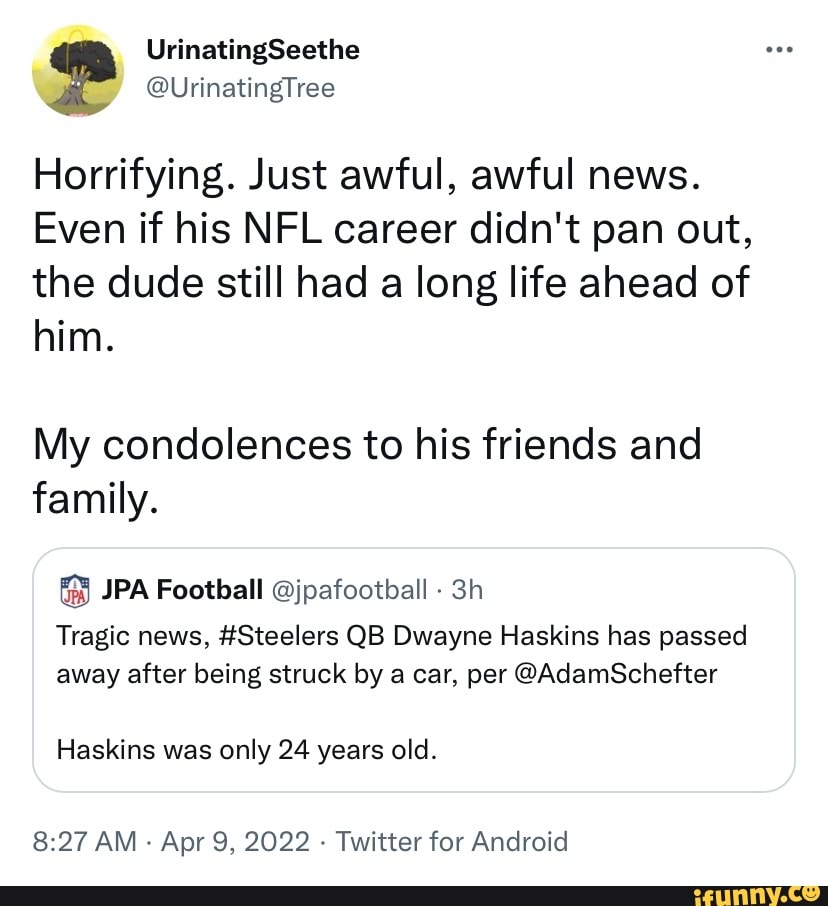This screenshot has width=828, height=906.
Task: Open the @jpafootball handle link
Action: coord(349,590)
